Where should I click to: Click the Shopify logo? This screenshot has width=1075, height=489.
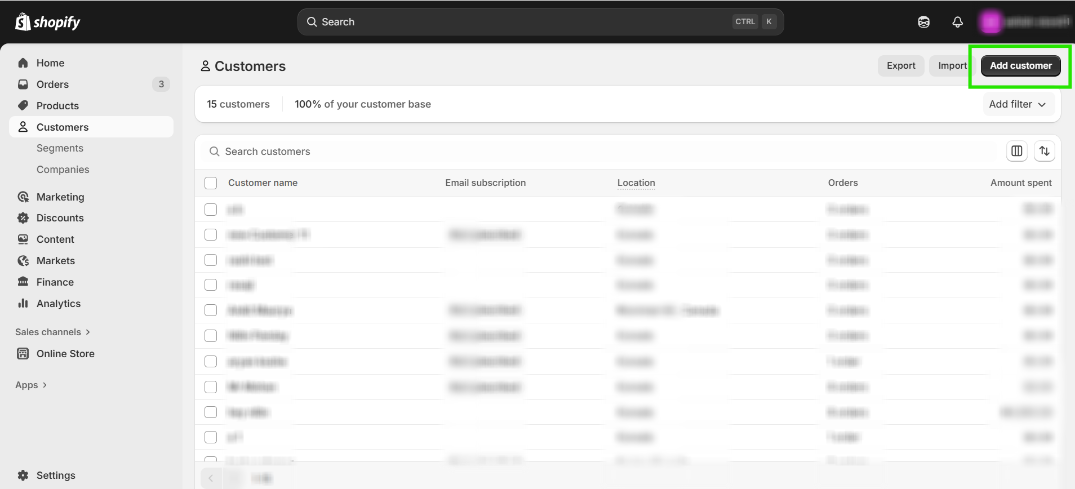(47, 22)
